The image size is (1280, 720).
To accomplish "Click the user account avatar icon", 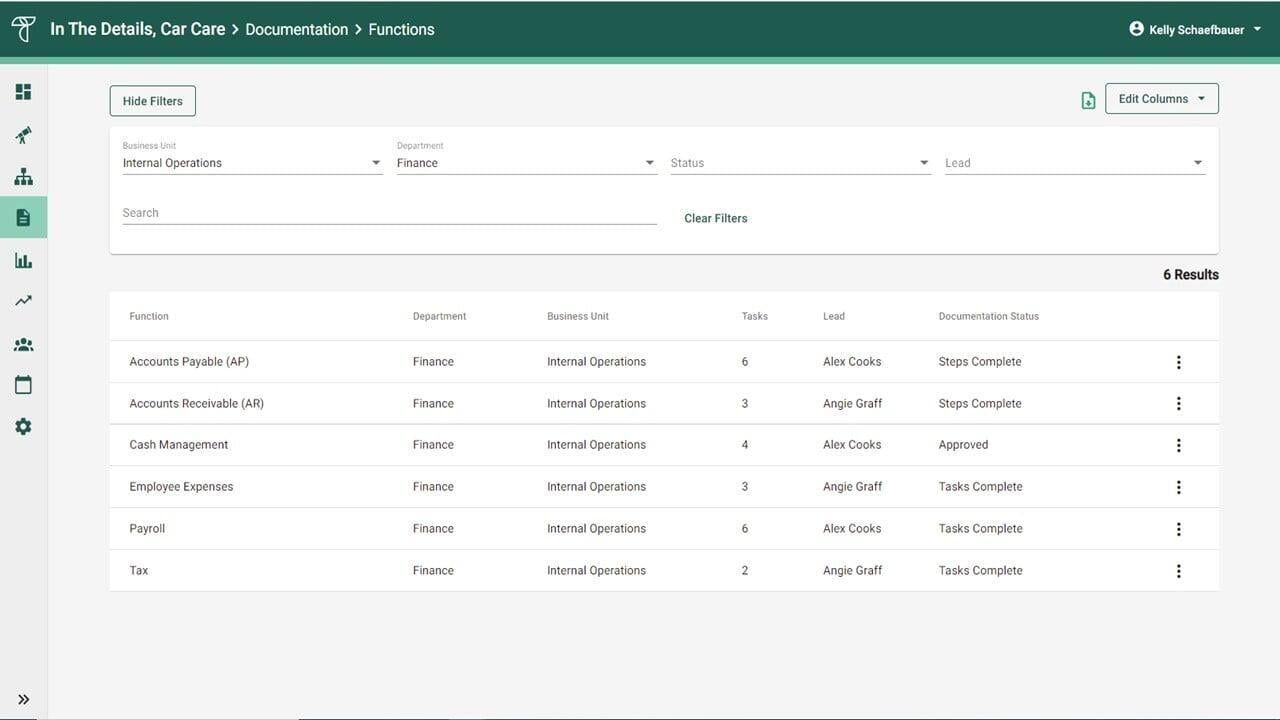I will pyautogui.click(x=1136, y=29).
